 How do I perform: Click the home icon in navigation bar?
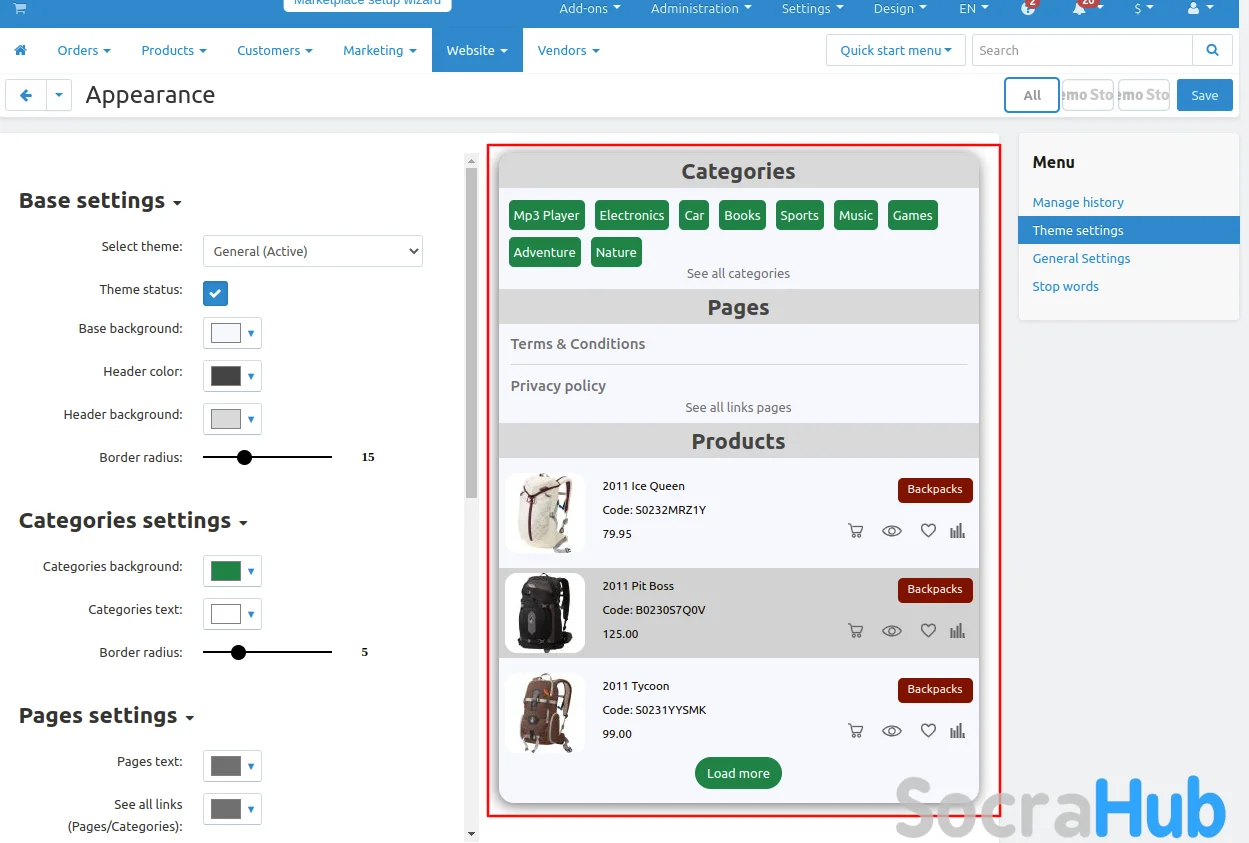point(20,50)
